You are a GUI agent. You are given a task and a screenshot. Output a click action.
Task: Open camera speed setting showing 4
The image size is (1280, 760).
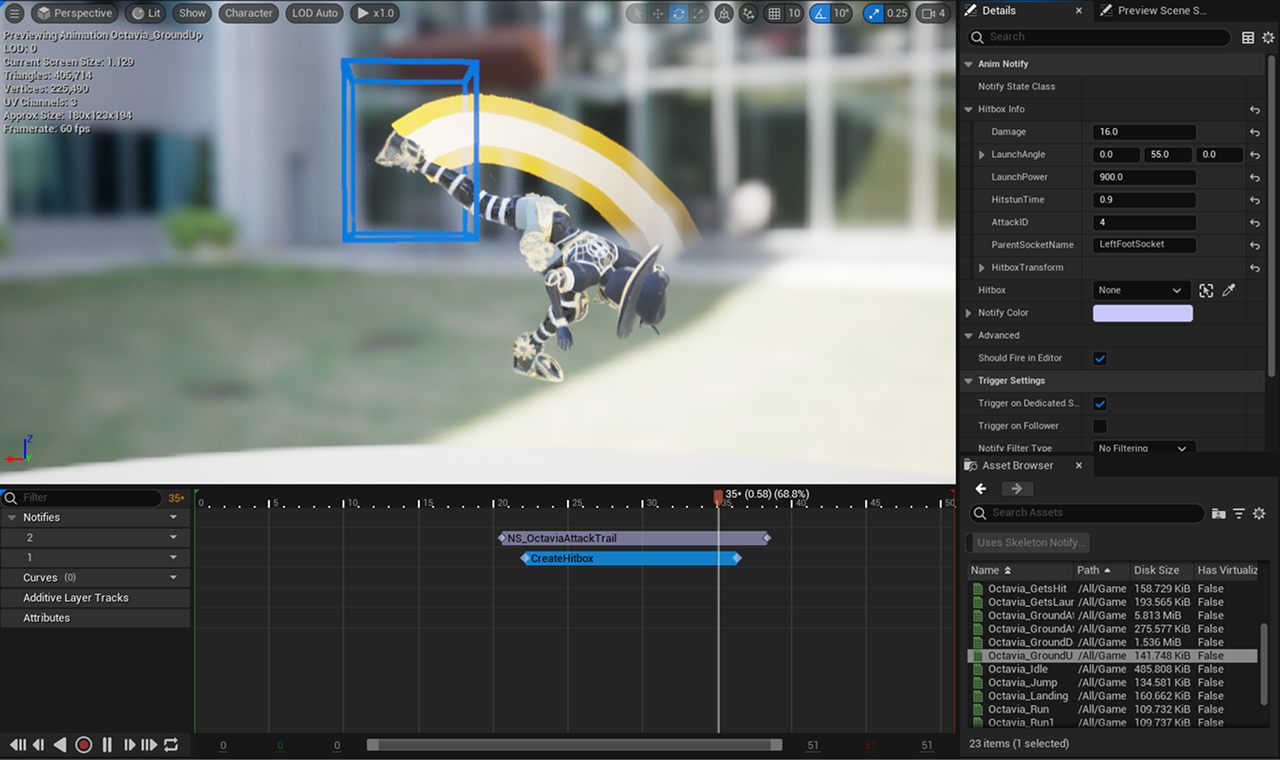(x=933, y=14)
